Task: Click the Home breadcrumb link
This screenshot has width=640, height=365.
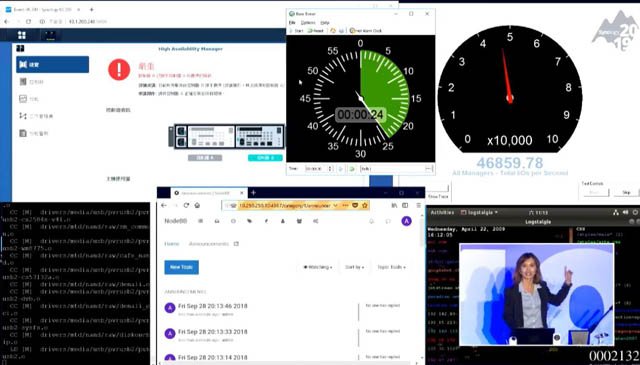Action: pos(171,244)
